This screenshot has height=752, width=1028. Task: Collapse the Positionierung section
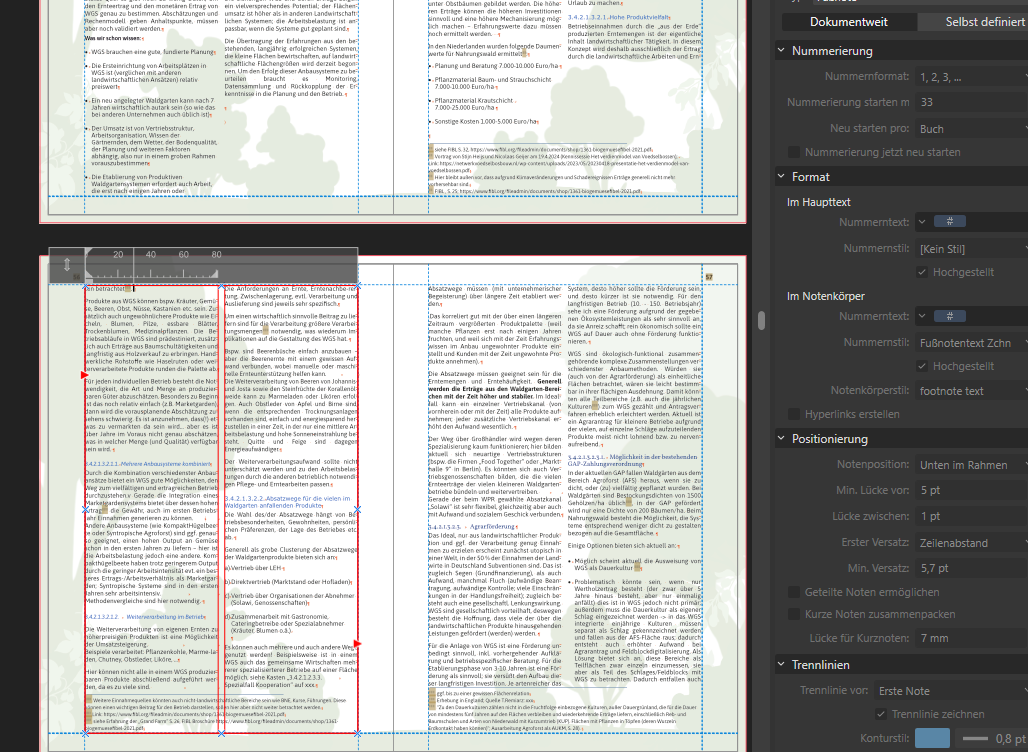(x=781, y=439)
